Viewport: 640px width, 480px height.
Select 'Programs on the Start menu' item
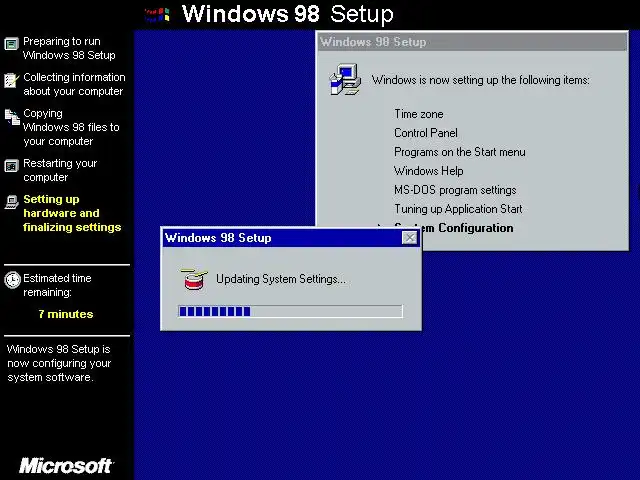point(460,152)
